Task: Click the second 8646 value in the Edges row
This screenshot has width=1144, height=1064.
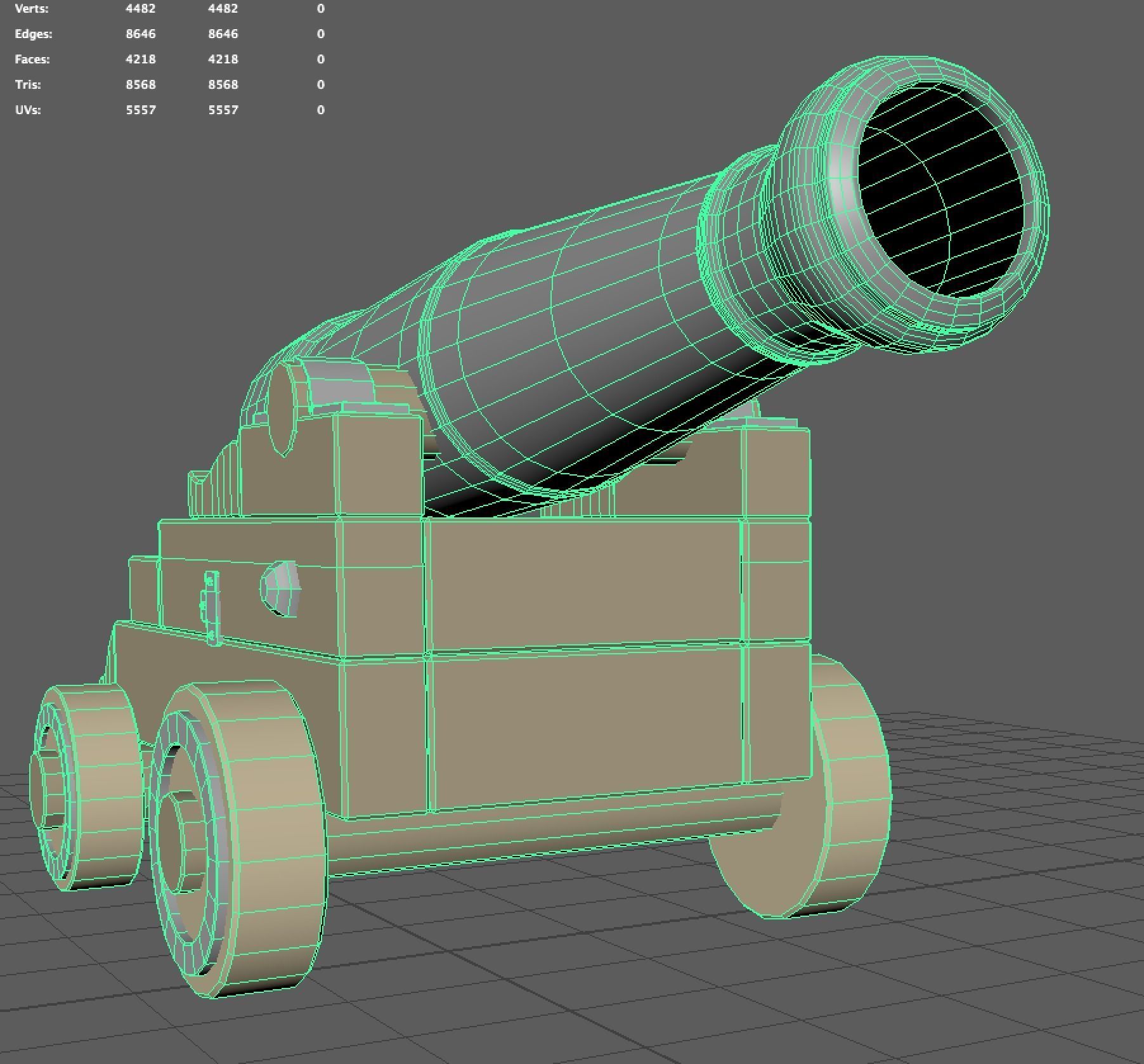Action: click(223, 34)
